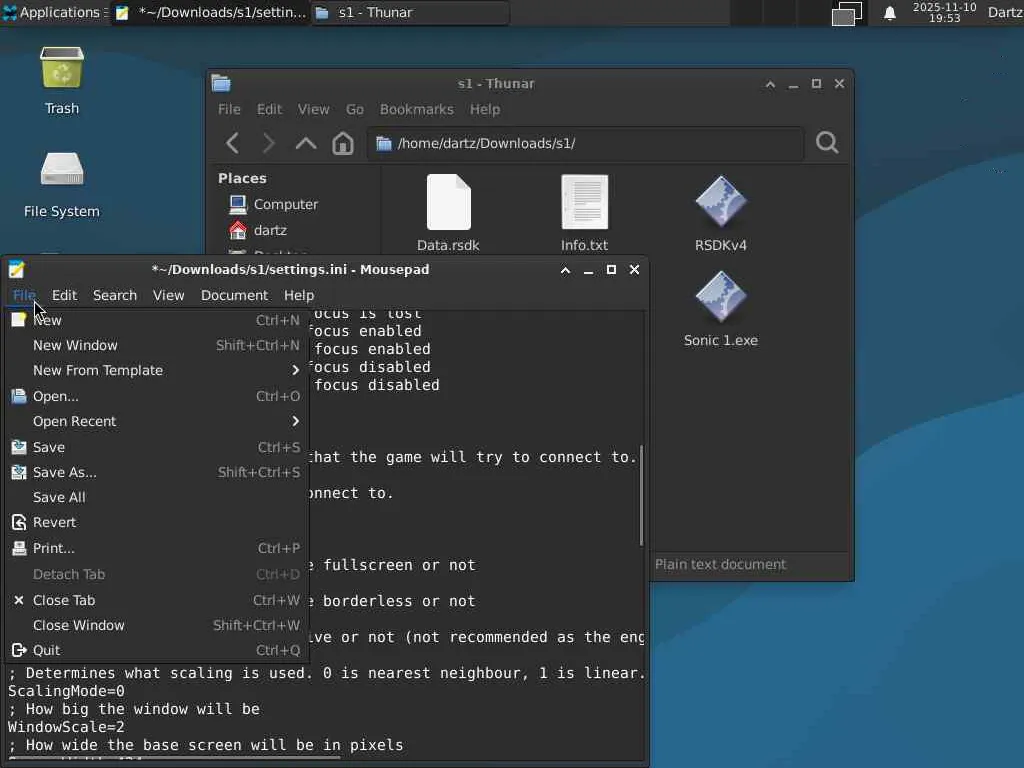Click Mousepad horizontal scrollbar at bottom
1024x768 pixels.
(x=174, y=758)
